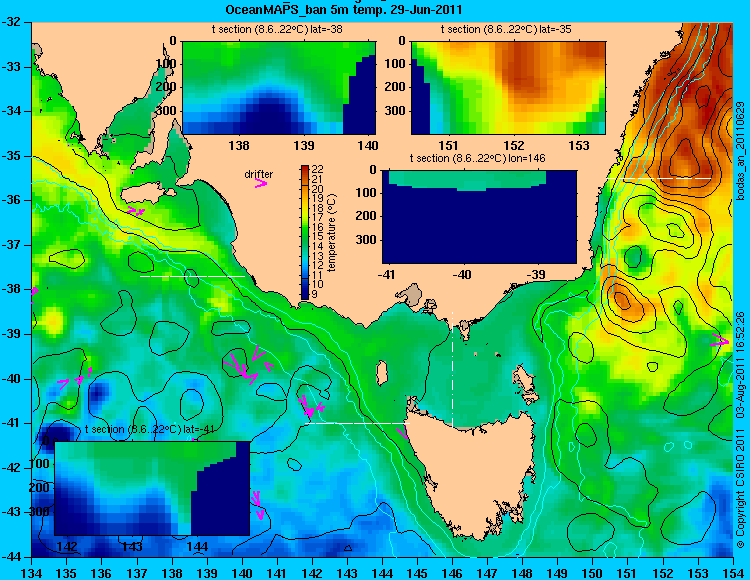Click the '© Copyright CSIRO 2011' notice
Image resolution: width=750 pixels, height=580 pixels.
pyautogui.click(x=740, y=489)
